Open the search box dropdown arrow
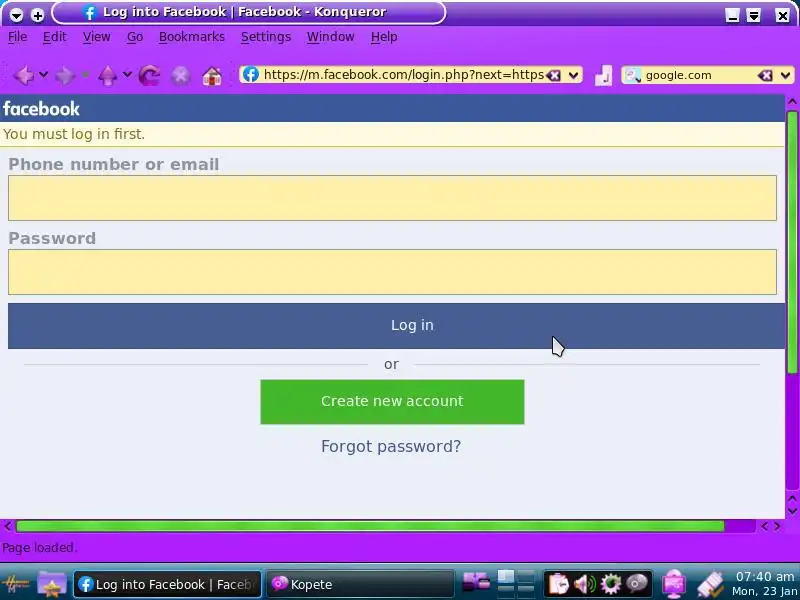This screenshot has width=800, height=600. tap(785, 76)
